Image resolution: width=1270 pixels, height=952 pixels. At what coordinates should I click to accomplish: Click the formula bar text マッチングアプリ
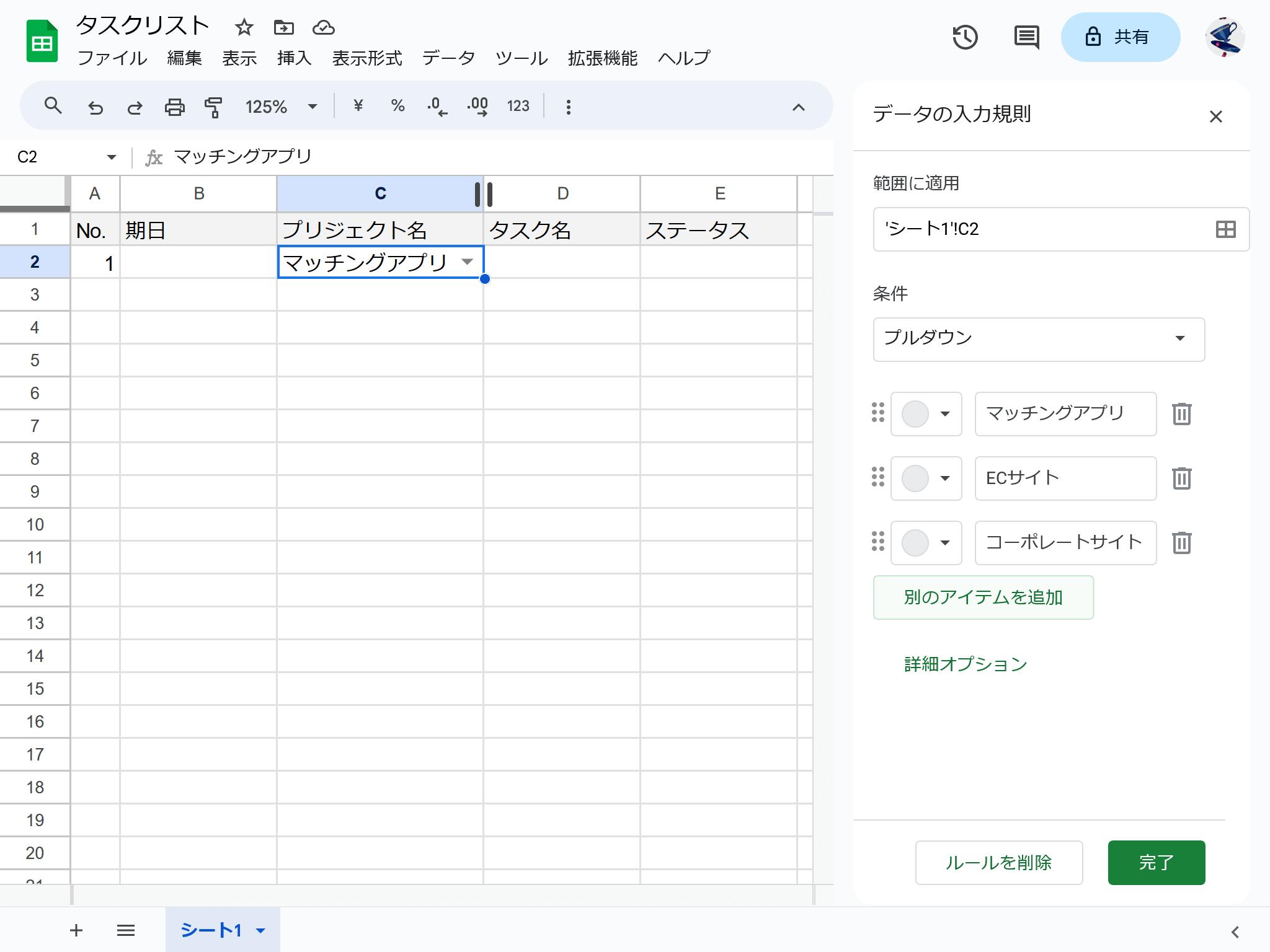[x=243, y=157]
